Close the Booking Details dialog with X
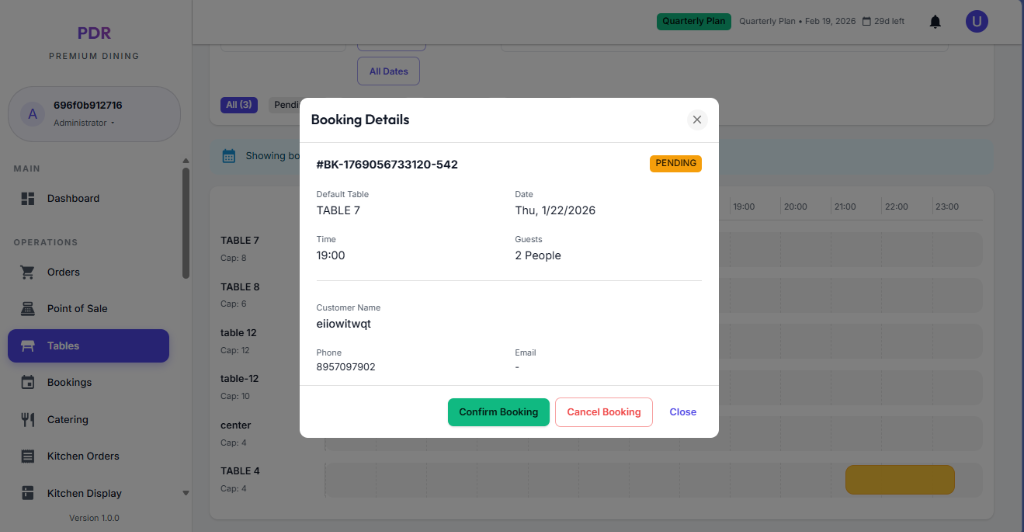This screenshot has height=532, width=1024. click(x=697, y=120)
